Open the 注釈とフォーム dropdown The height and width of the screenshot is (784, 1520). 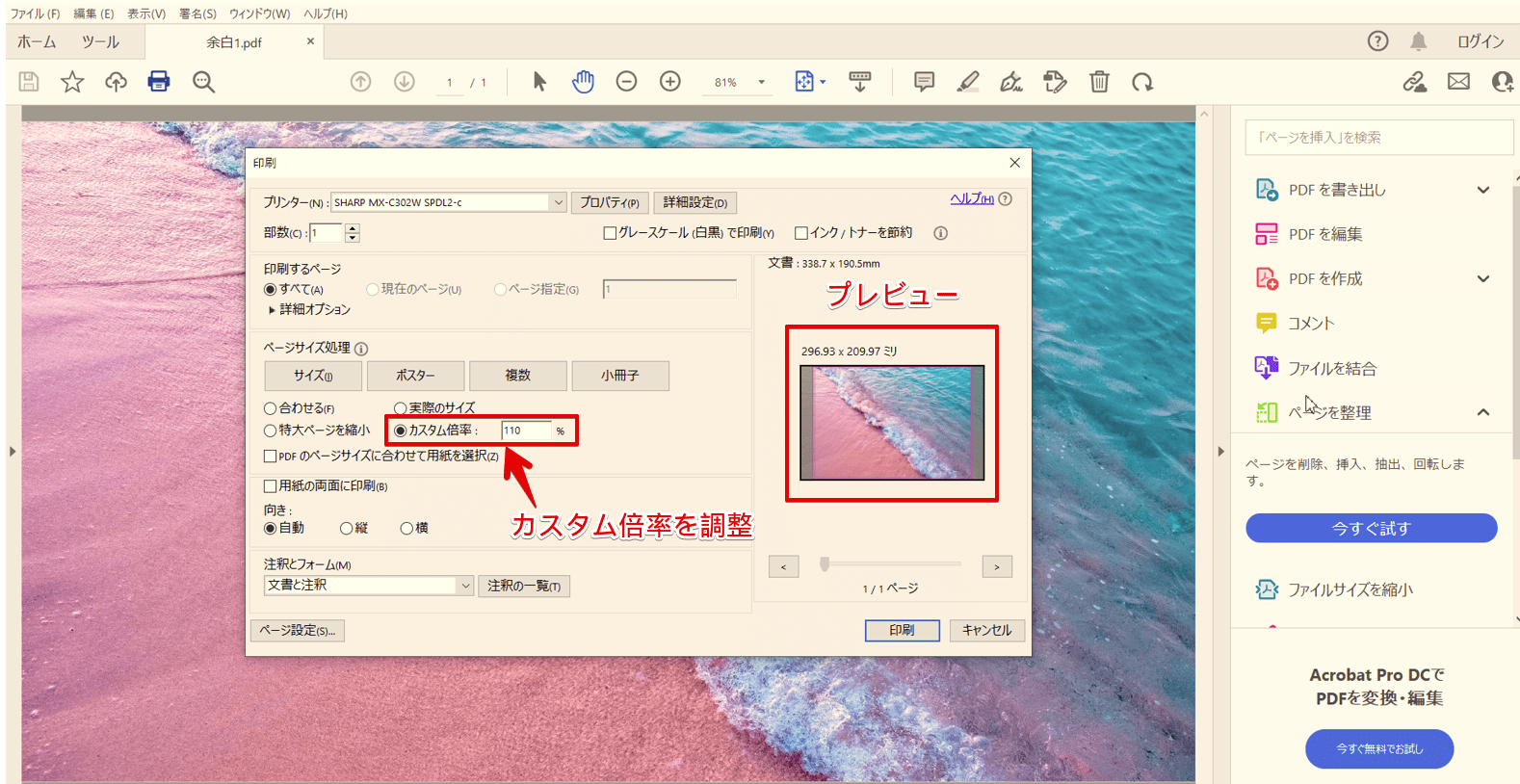click(464, 586)
